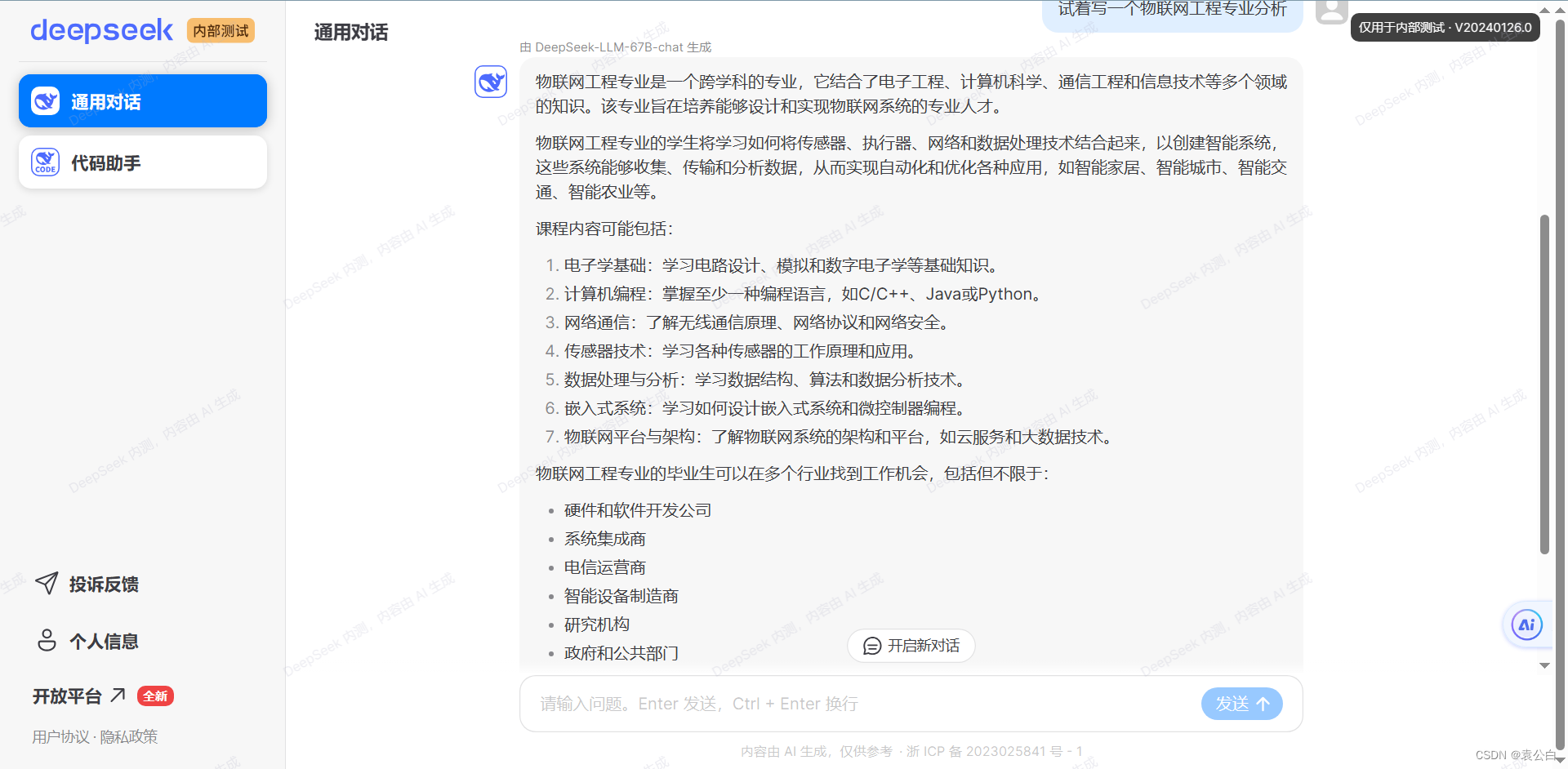The width and height of the screenshot is (1568, 769).
Task: Click the deepseek logo
Action: [101, 31]
